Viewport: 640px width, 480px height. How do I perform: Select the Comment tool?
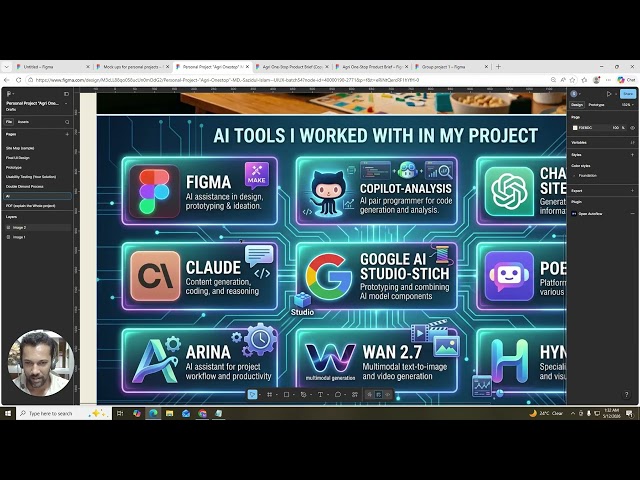[x=338, y=395]
